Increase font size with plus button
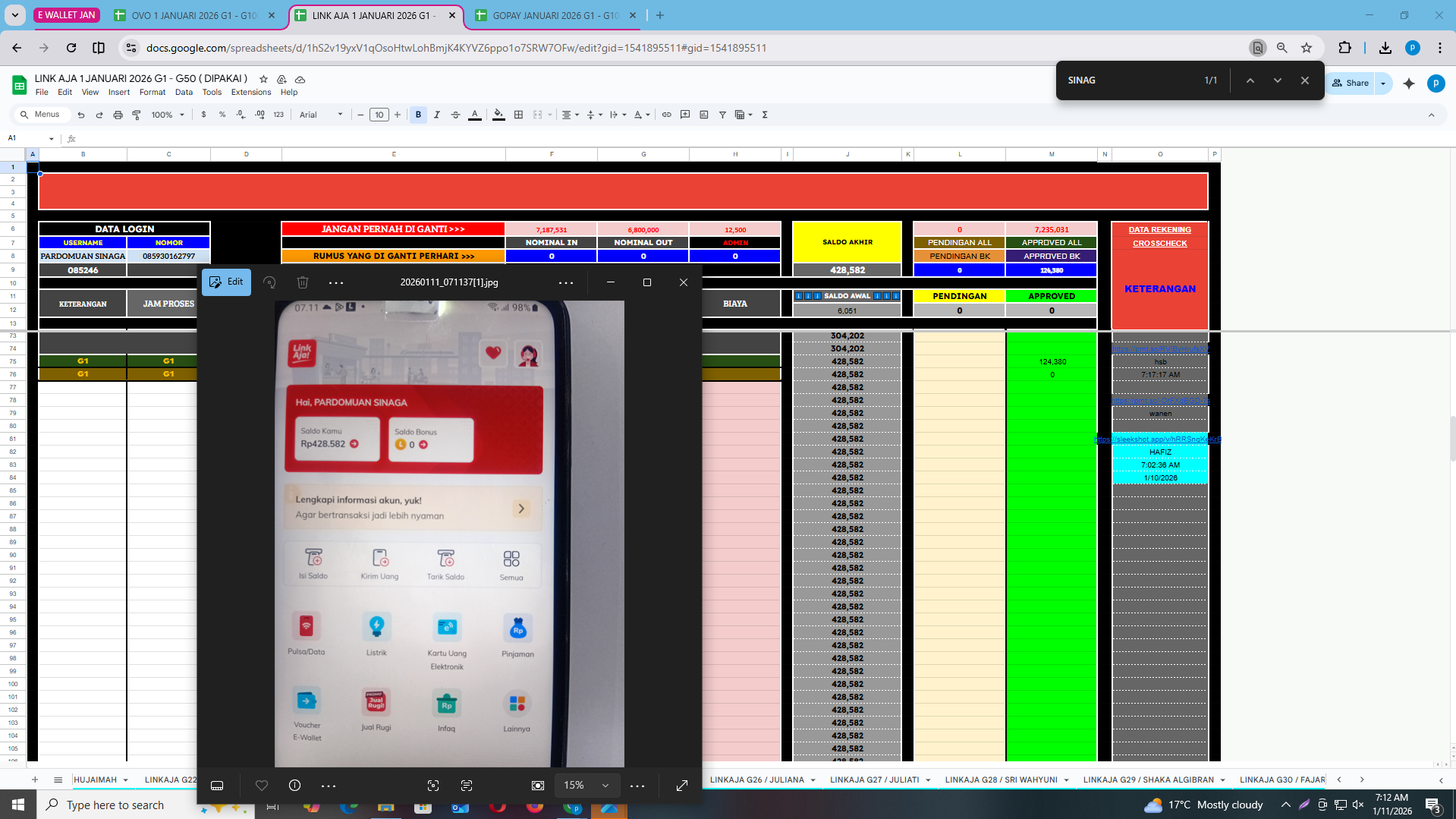The height and width of the screenshot is (819, 1456). pyautogui.click(x=397, y=115)
